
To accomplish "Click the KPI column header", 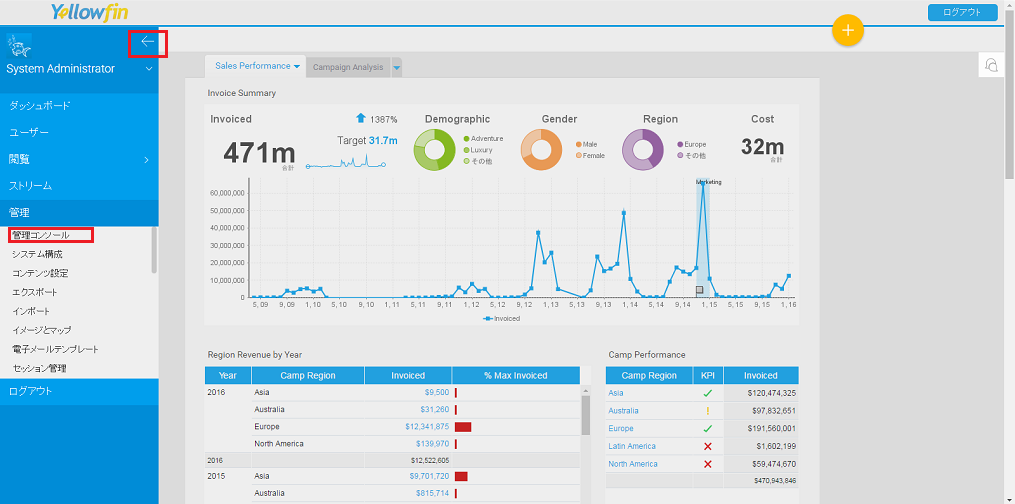I will (708, 375).
